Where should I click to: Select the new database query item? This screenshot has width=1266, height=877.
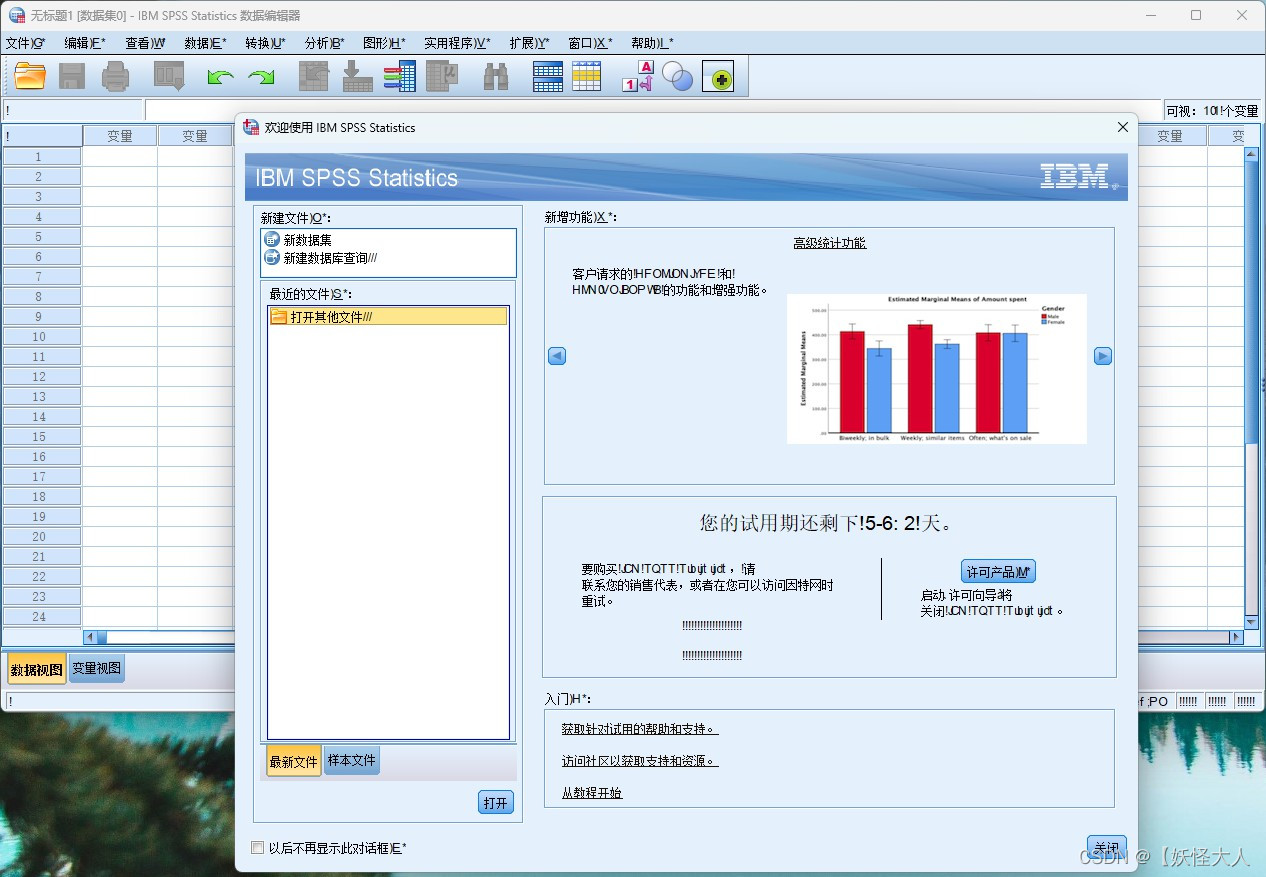click(x=321, y=257)
